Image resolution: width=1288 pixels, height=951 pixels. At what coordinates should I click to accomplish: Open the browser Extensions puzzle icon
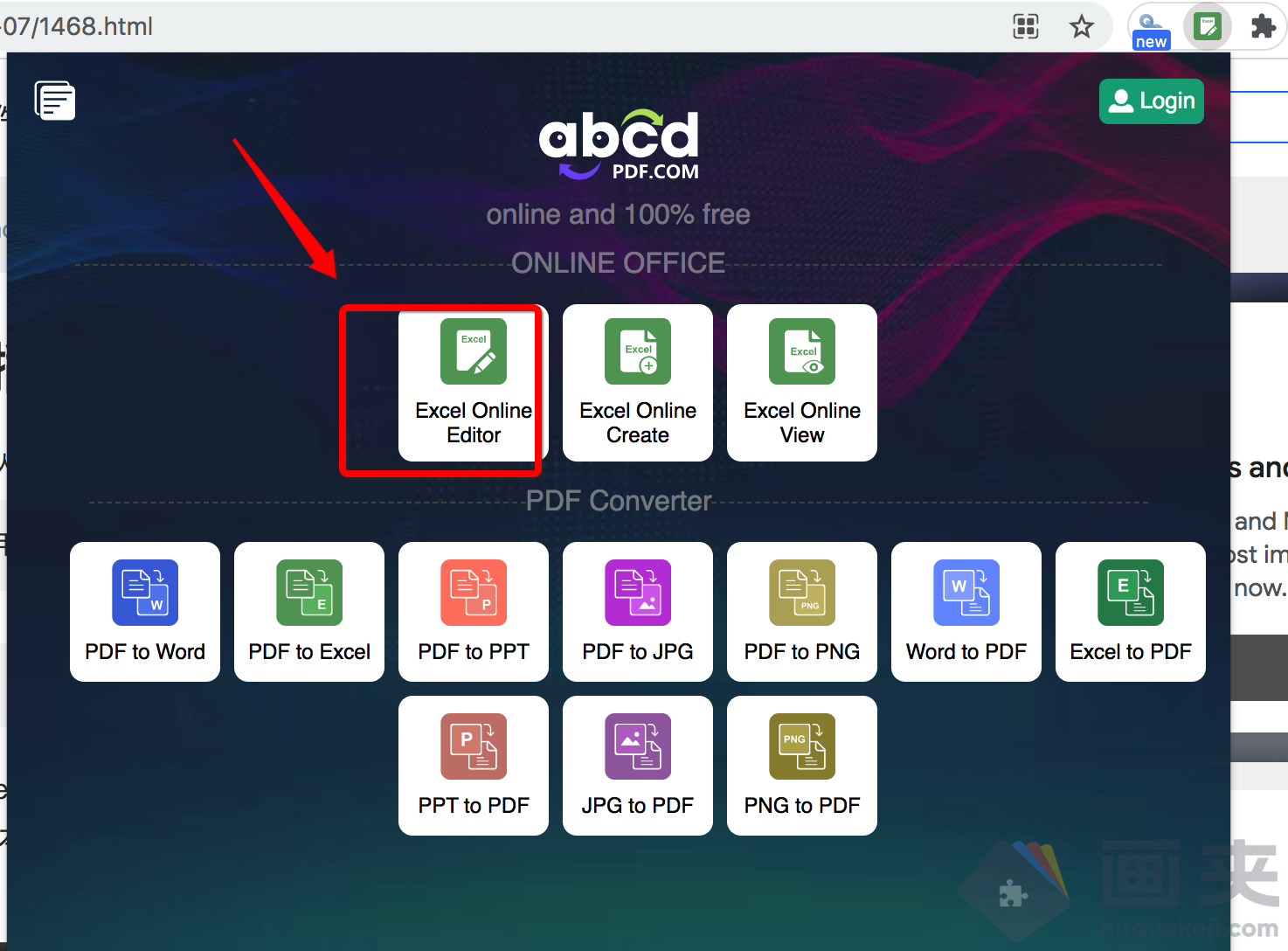pyautogui.click(x=1263, y=27)
